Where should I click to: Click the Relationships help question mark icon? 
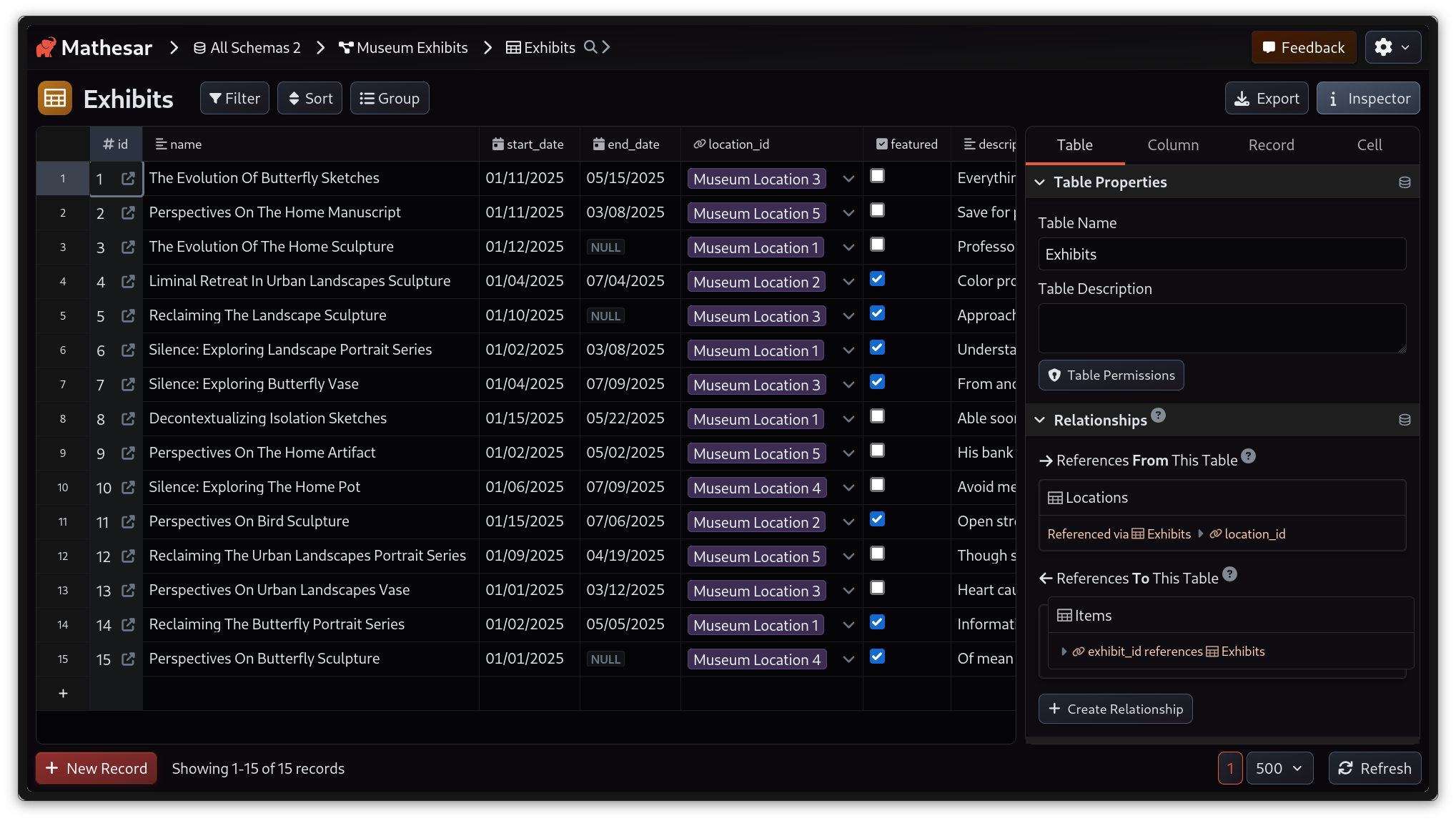tap(1158, 415)
